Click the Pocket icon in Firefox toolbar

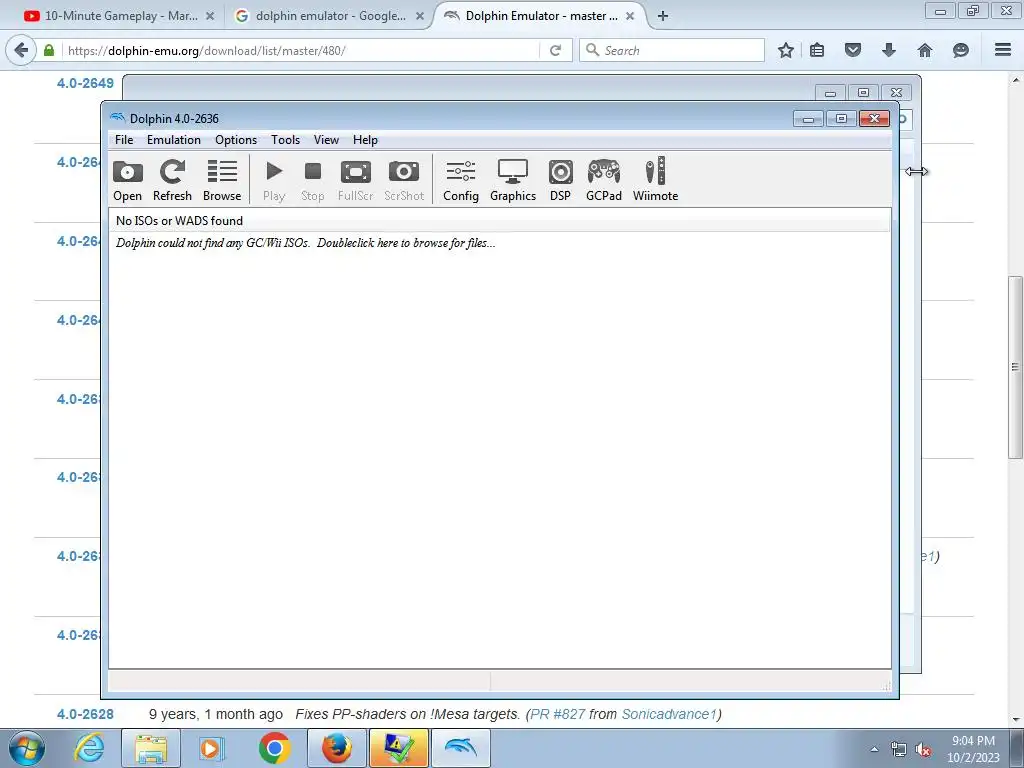click(x=853, y=50)
